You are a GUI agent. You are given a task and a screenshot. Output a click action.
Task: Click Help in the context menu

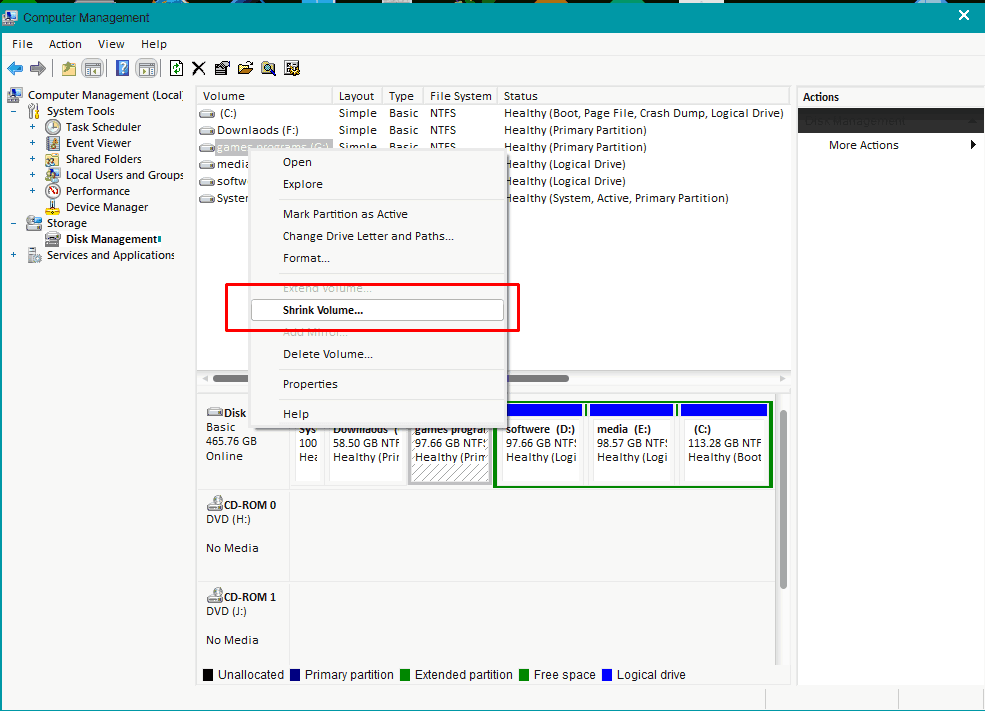377,414
